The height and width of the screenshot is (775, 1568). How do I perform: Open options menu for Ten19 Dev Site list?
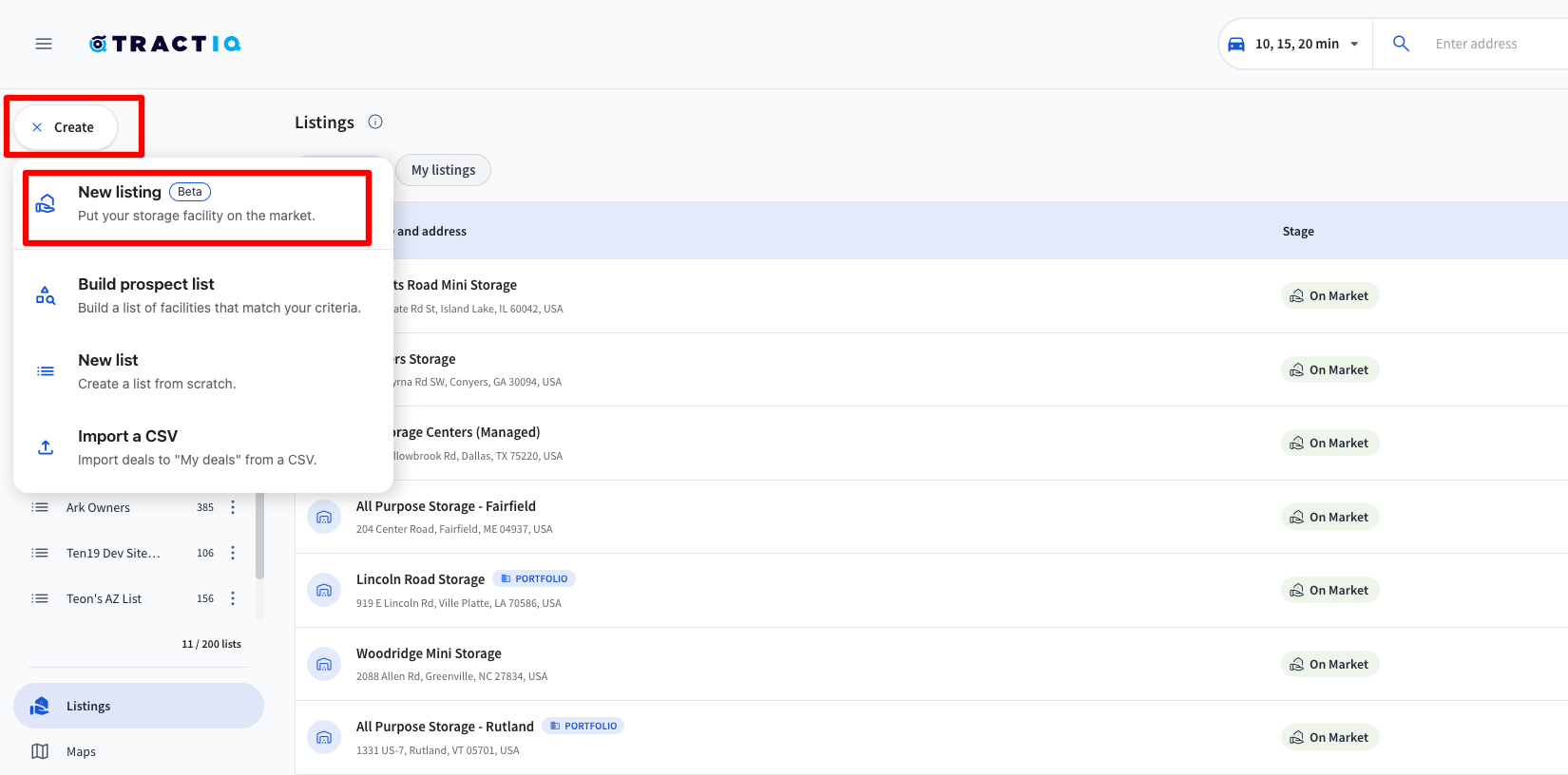[233, 553]
